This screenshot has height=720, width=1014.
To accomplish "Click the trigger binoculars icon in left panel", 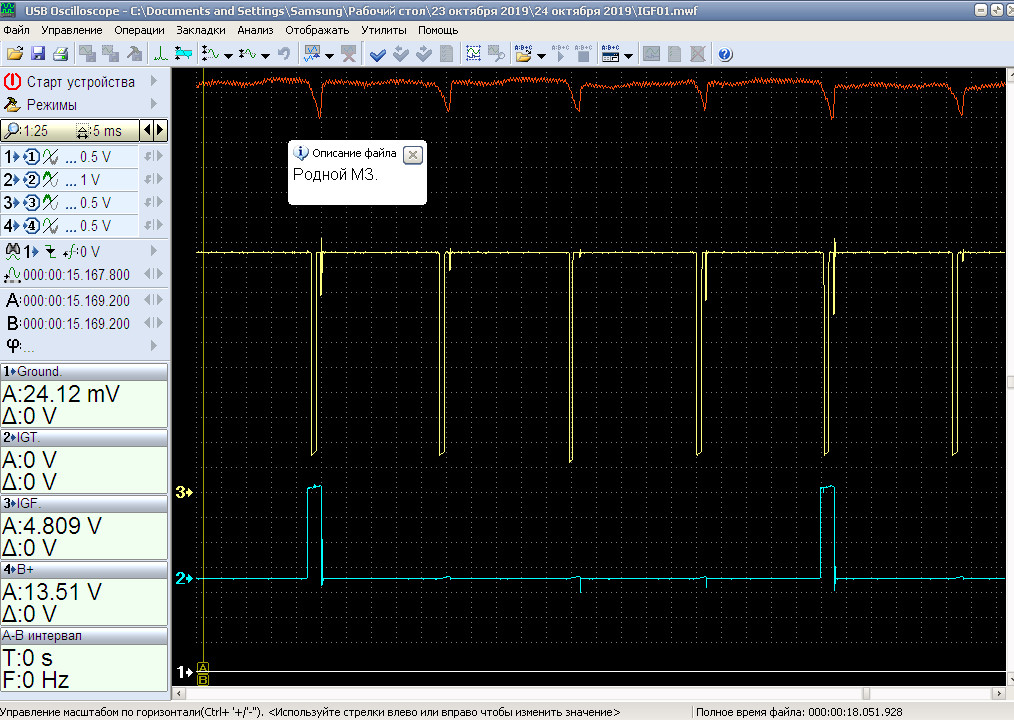I will click(x=13, y=251).
